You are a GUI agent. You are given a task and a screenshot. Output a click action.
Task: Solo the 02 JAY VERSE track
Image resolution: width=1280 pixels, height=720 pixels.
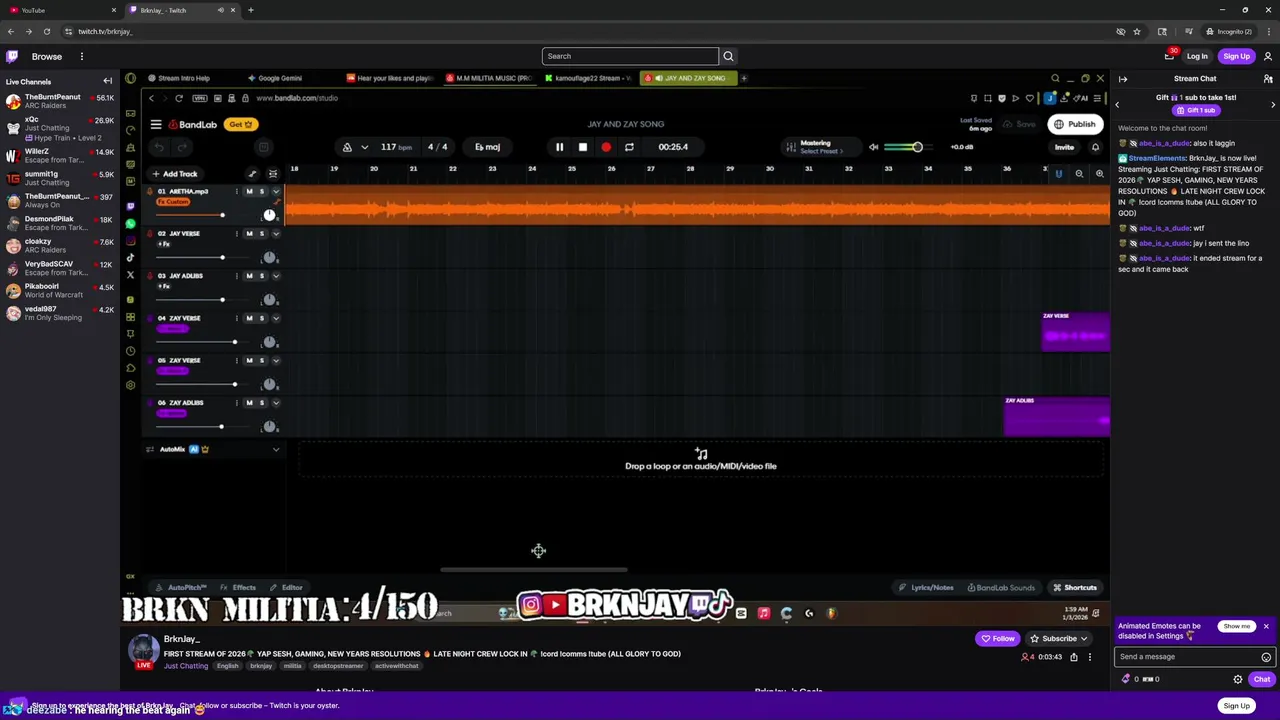point(262,233)
